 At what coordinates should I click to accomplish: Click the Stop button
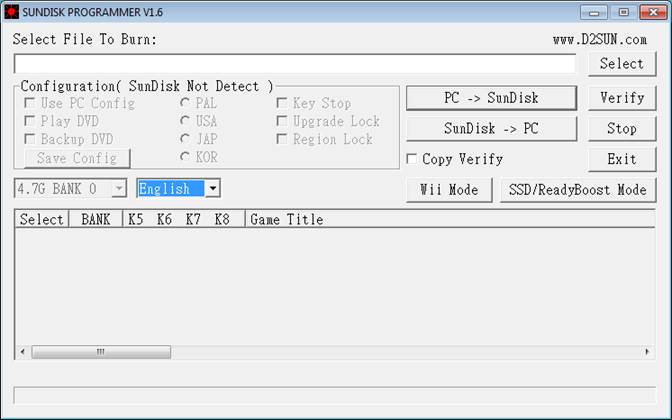pos(622,129)
